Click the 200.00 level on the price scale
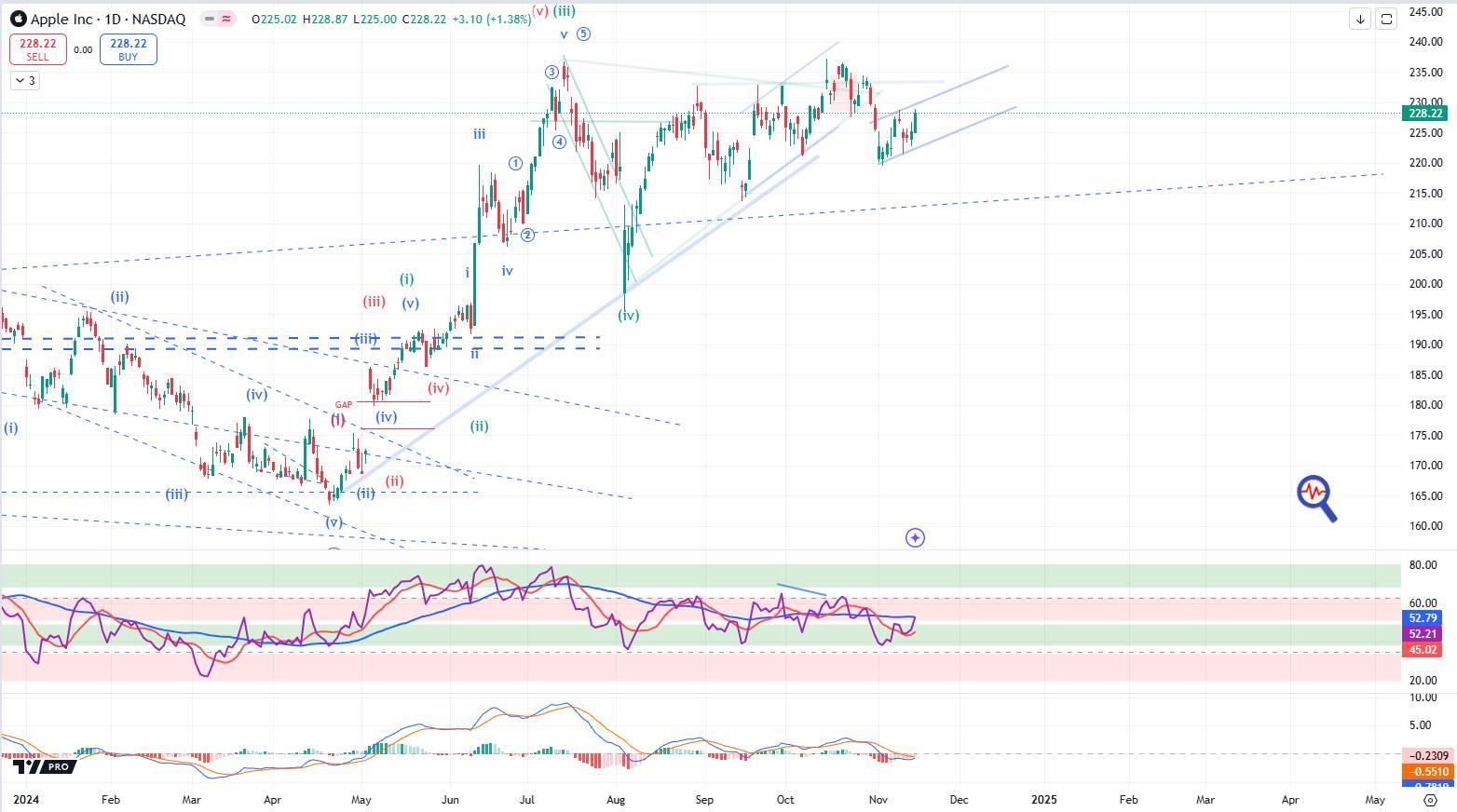 [1426, 284]
